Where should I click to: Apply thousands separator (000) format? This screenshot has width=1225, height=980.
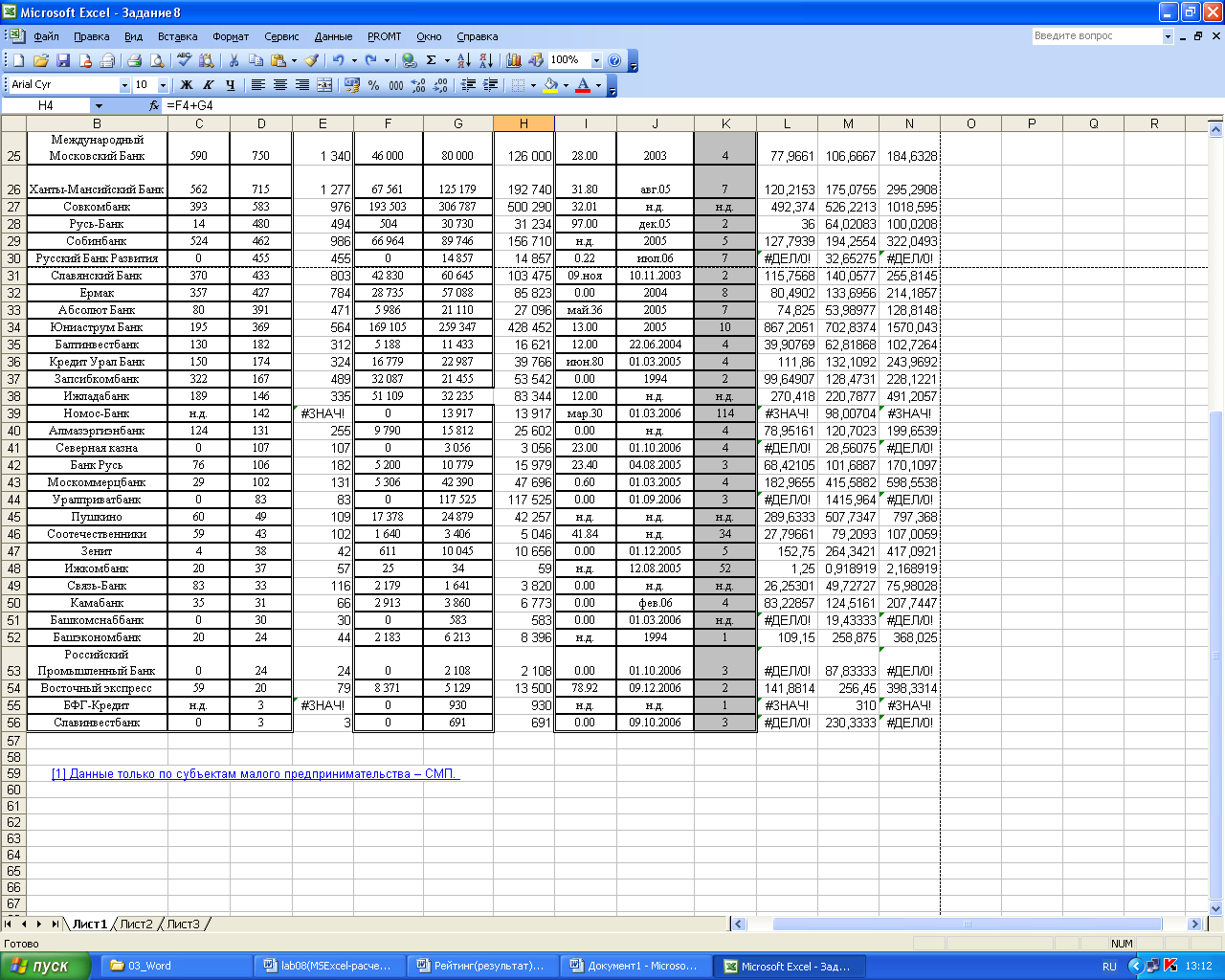coord(396,85)
